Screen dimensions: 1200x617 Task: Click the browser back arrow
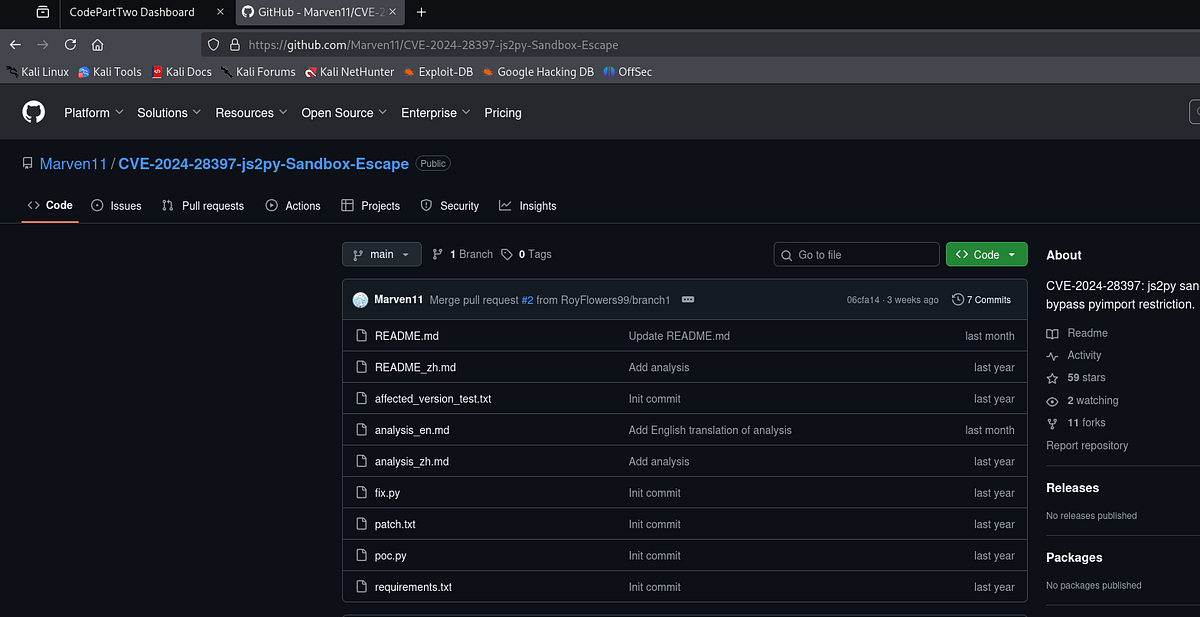(x=15, y=44)
